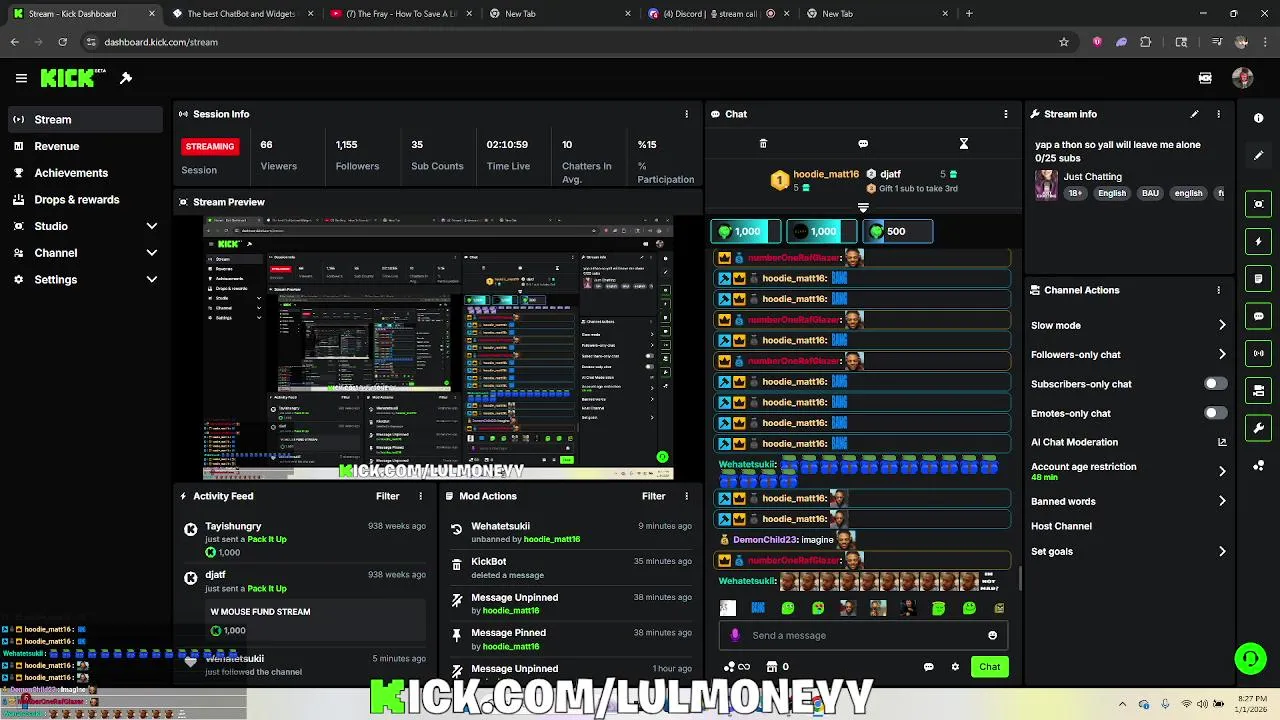Image resolution: width=1280 pixels, height=720 pixels.
Task: Collapse the gift leaderboard with the double-line arrow
Action: [x=863, y=207]
